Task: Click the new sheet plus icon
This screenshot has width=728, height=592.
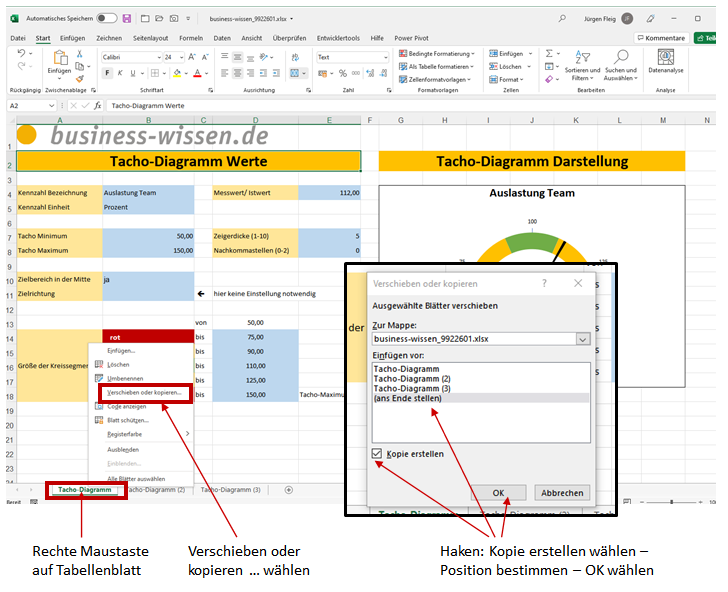Action: click(288, 490)
